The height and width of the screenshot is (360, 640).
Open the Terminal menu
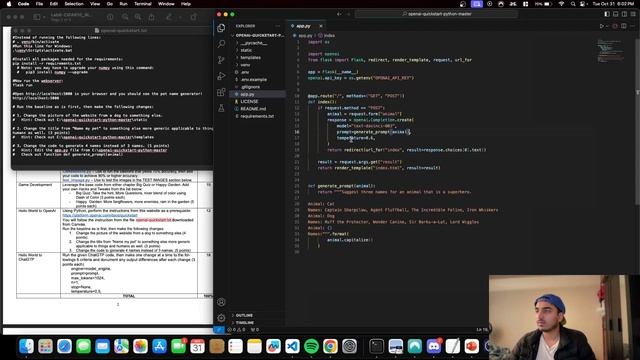coord(142,4)
